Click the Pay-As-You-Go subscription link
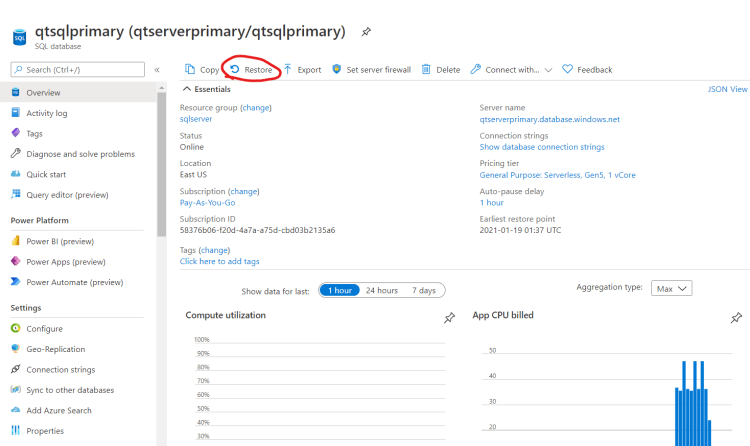Screen dimensions: 750x446 coord(207,202)
